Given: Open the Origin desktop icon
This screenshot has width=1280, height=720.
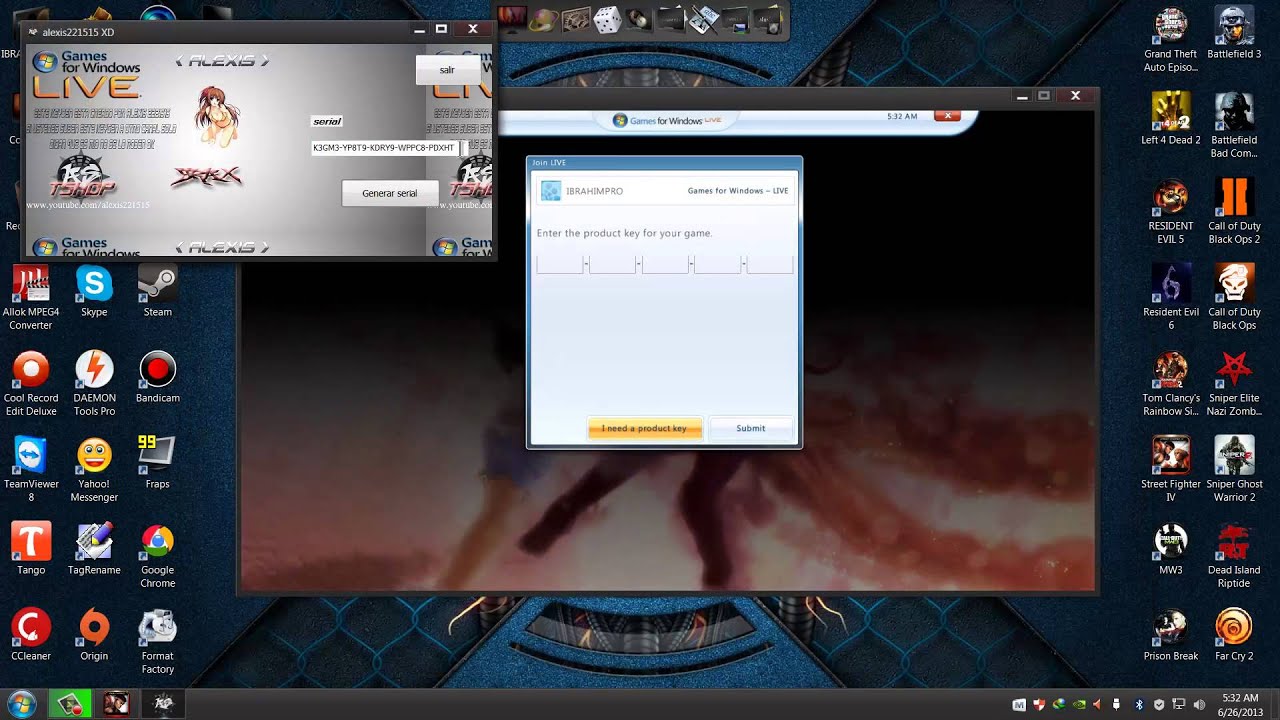Looking at the screenshot, I should (94, 628).
